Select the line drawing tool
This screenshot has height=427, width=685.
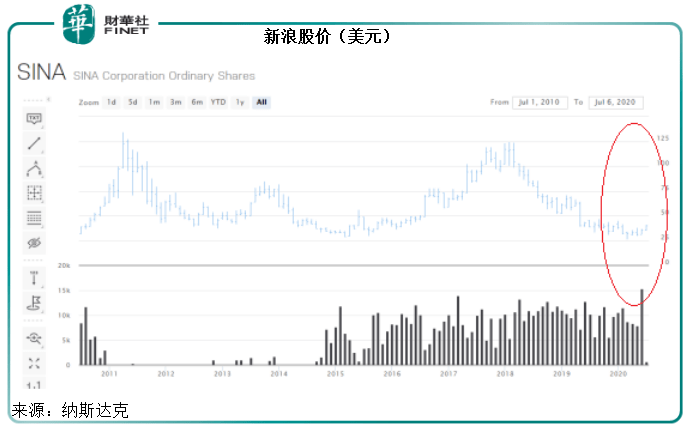[x=34, y=143]
